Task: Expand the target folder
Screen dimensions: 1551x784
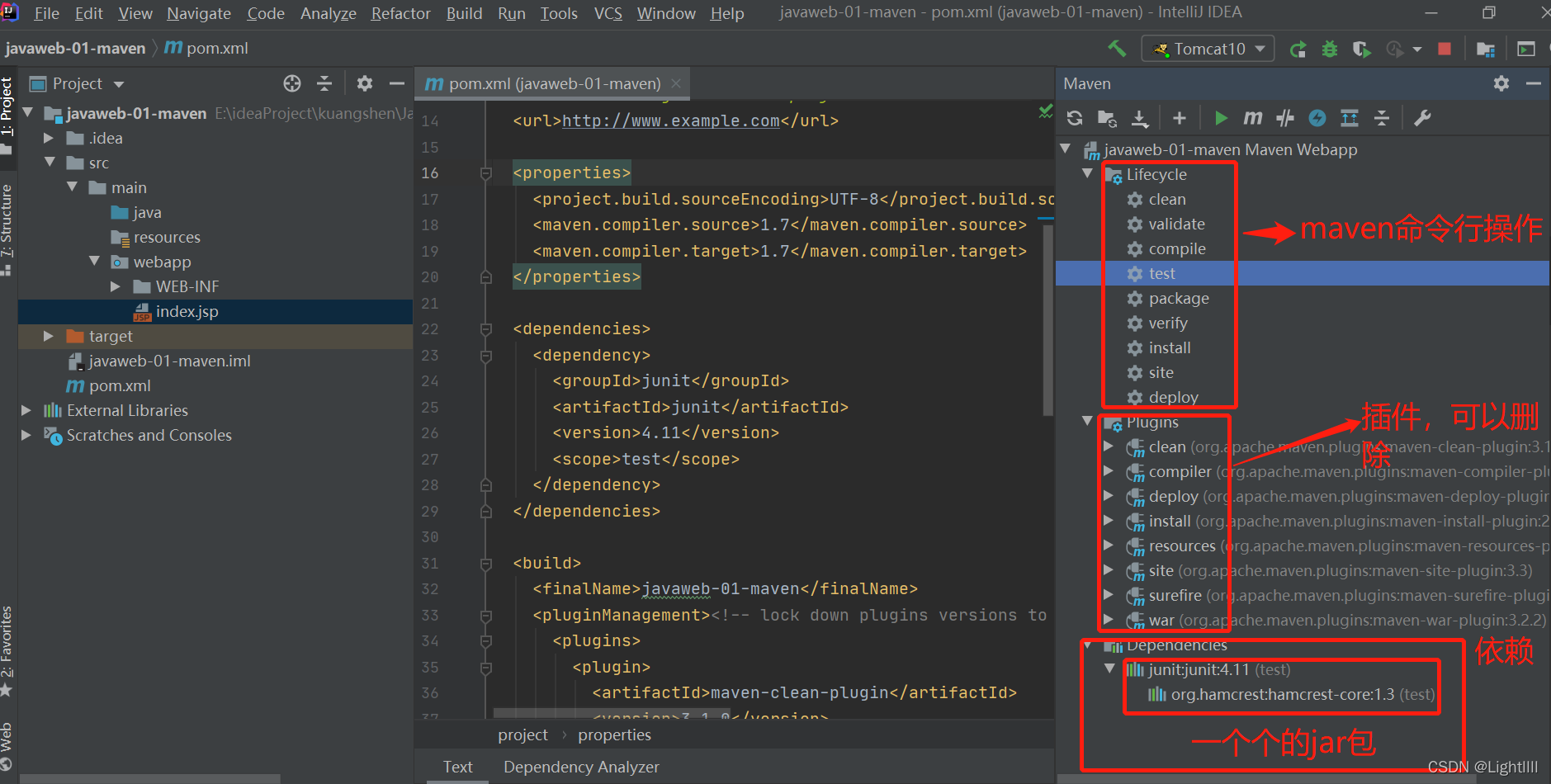Action: [x=49, y=336]
